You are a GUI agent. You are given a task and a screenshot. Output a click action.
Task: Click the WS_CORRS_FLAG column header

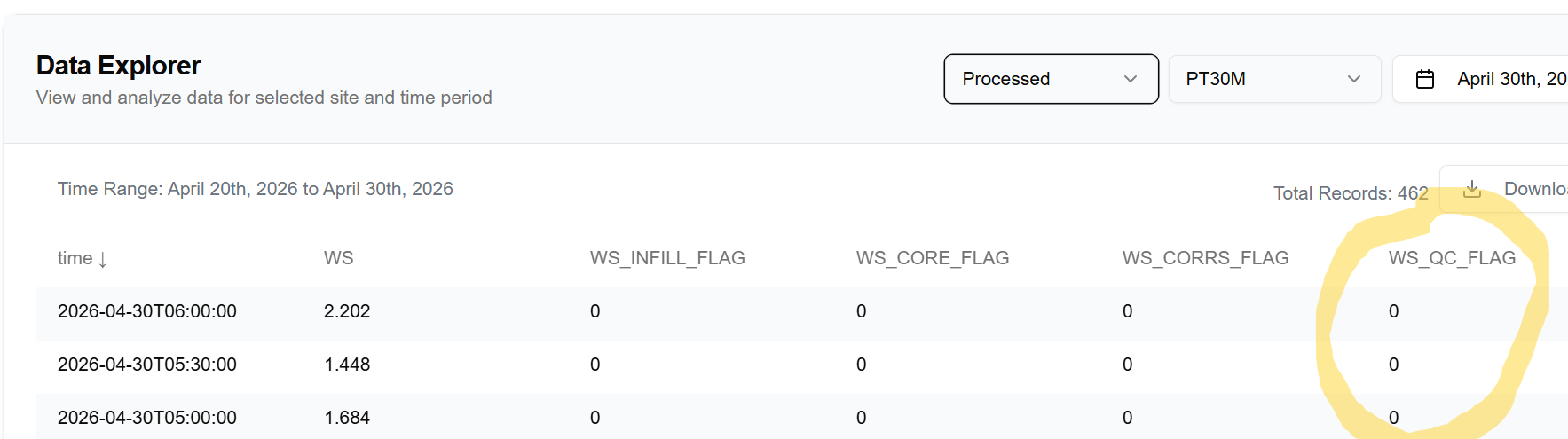1205,258
